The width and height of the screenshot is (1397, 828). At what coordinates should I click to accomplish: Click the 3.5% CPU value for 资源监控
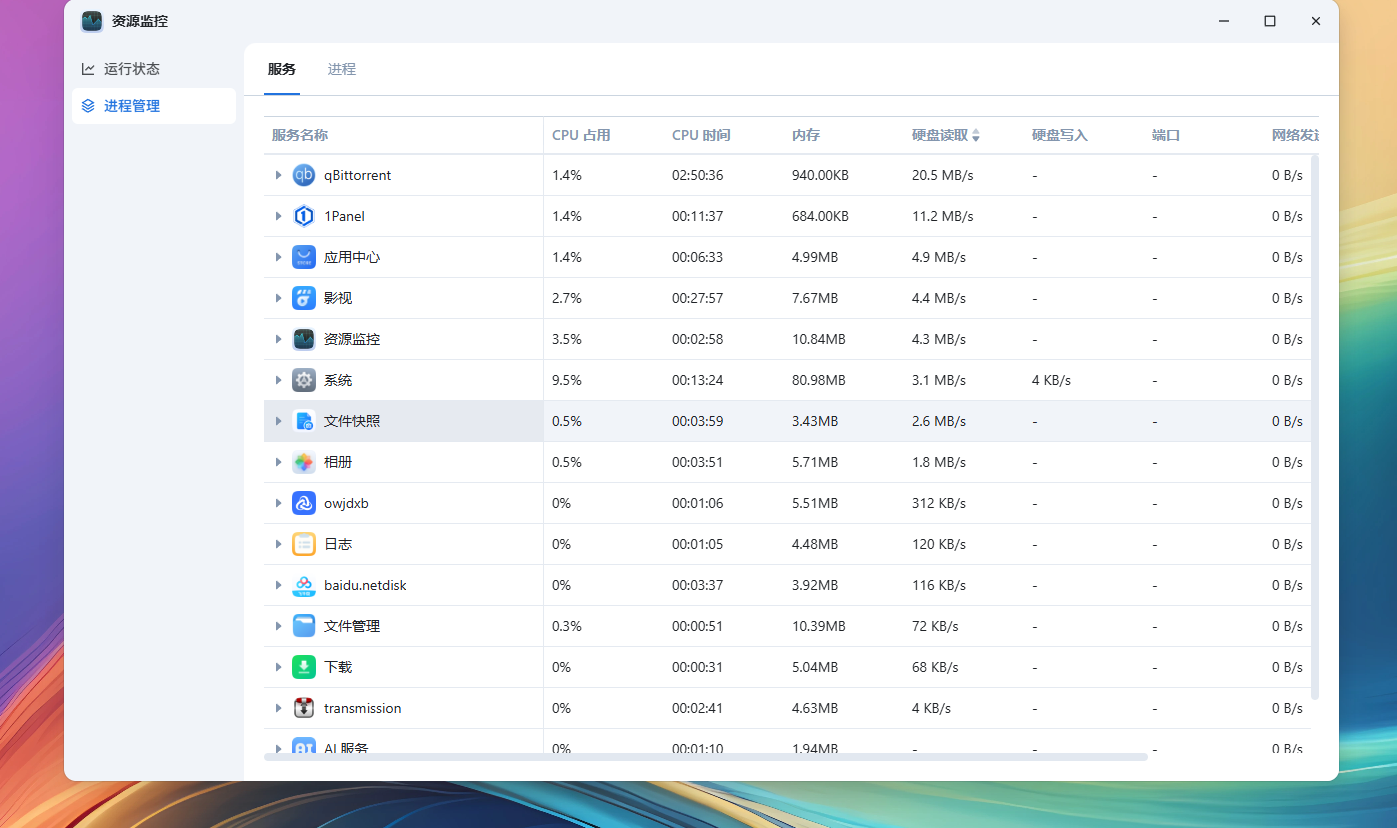(567, 339)
